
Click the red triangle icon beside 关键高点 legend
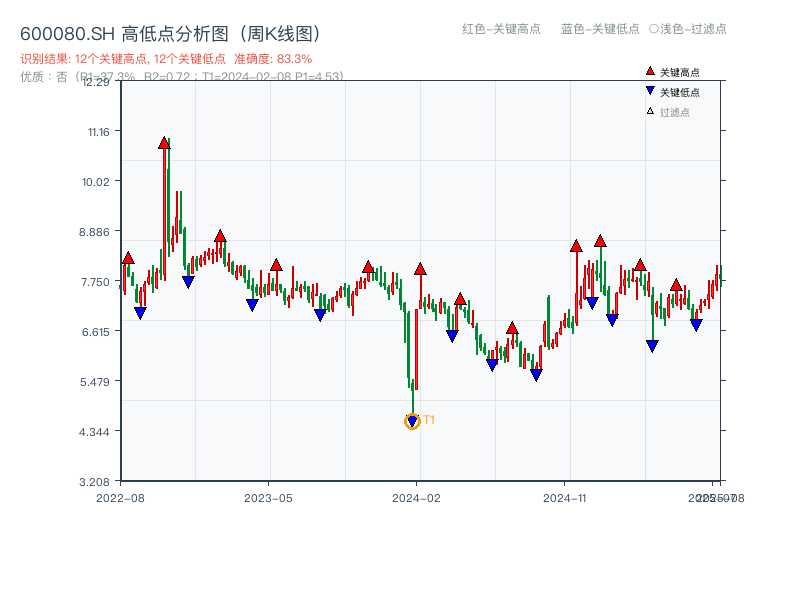click(x=650, y=71)
